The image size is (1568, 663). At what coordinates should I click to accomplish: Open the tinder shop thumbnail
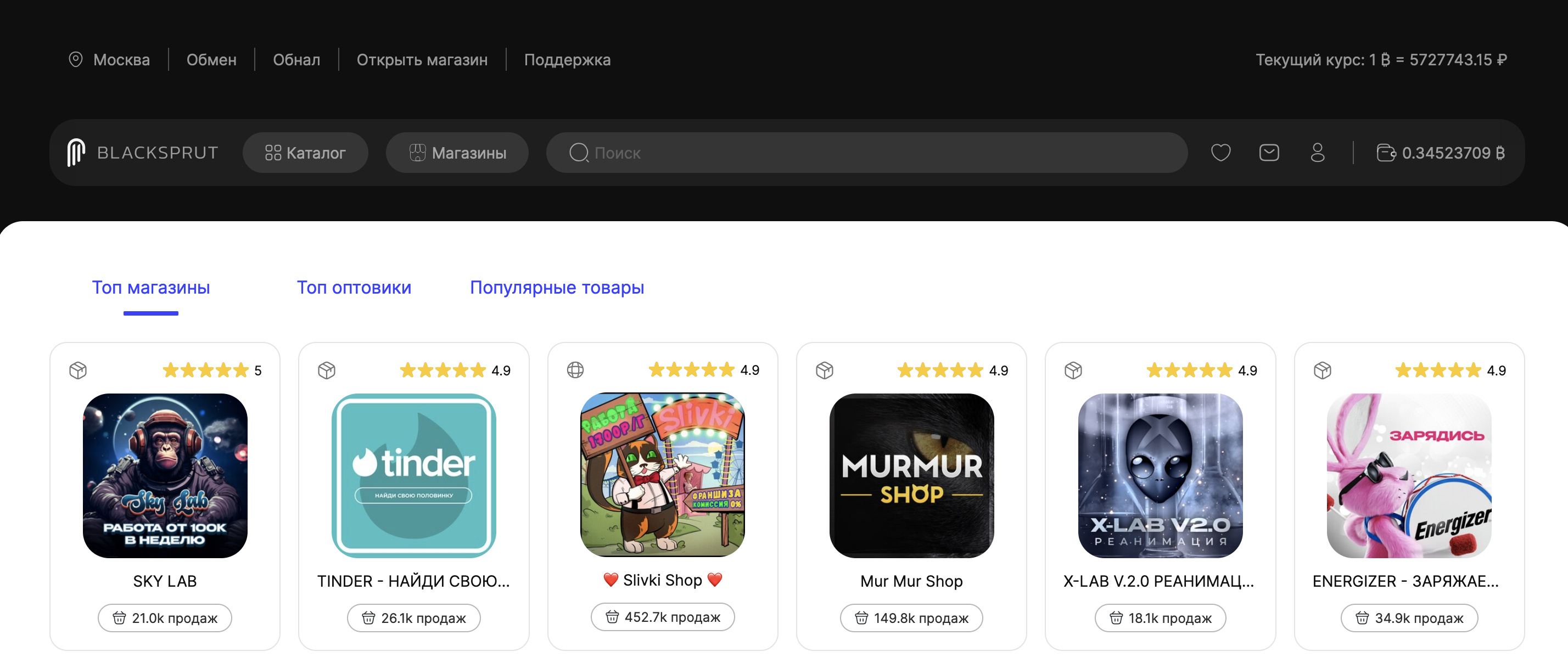tap(414, 476)
